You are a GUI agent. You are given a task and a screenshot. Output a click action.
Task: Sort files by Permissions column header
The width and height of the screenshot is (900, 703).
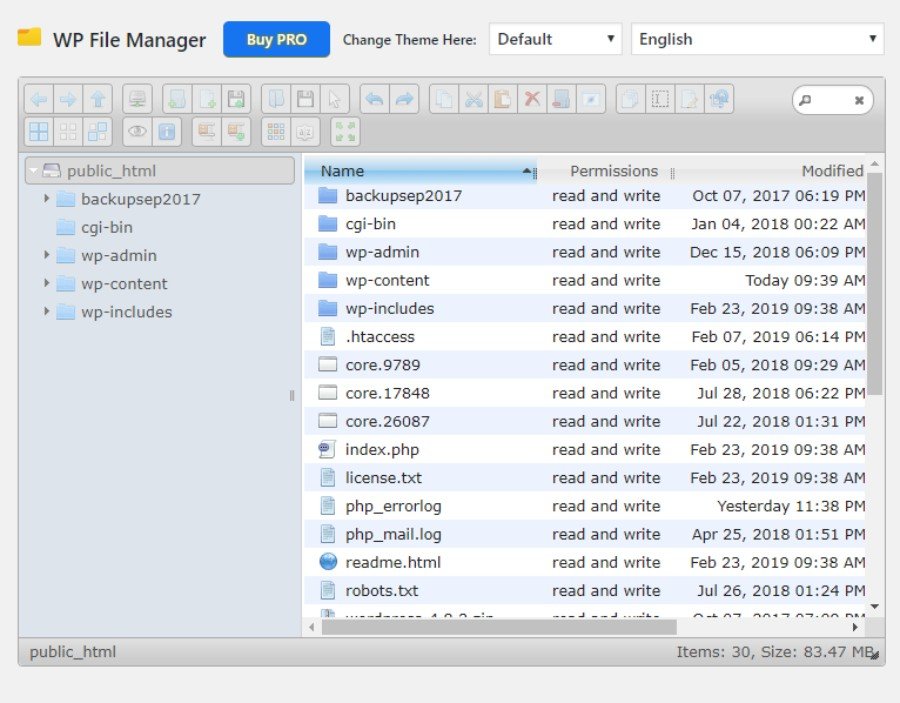(x=613, y=171)
